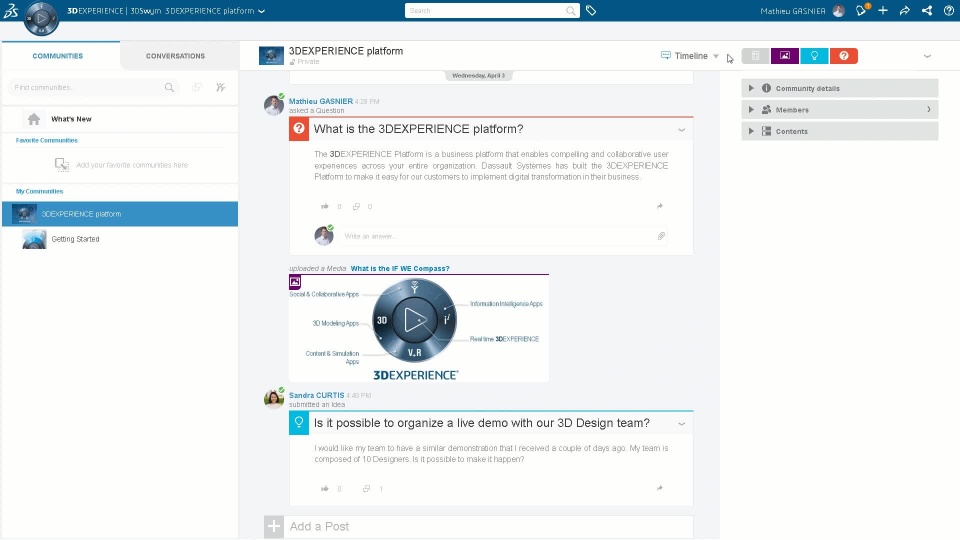Share the 3DEXPERIENCE platform question post

(659, 206)
